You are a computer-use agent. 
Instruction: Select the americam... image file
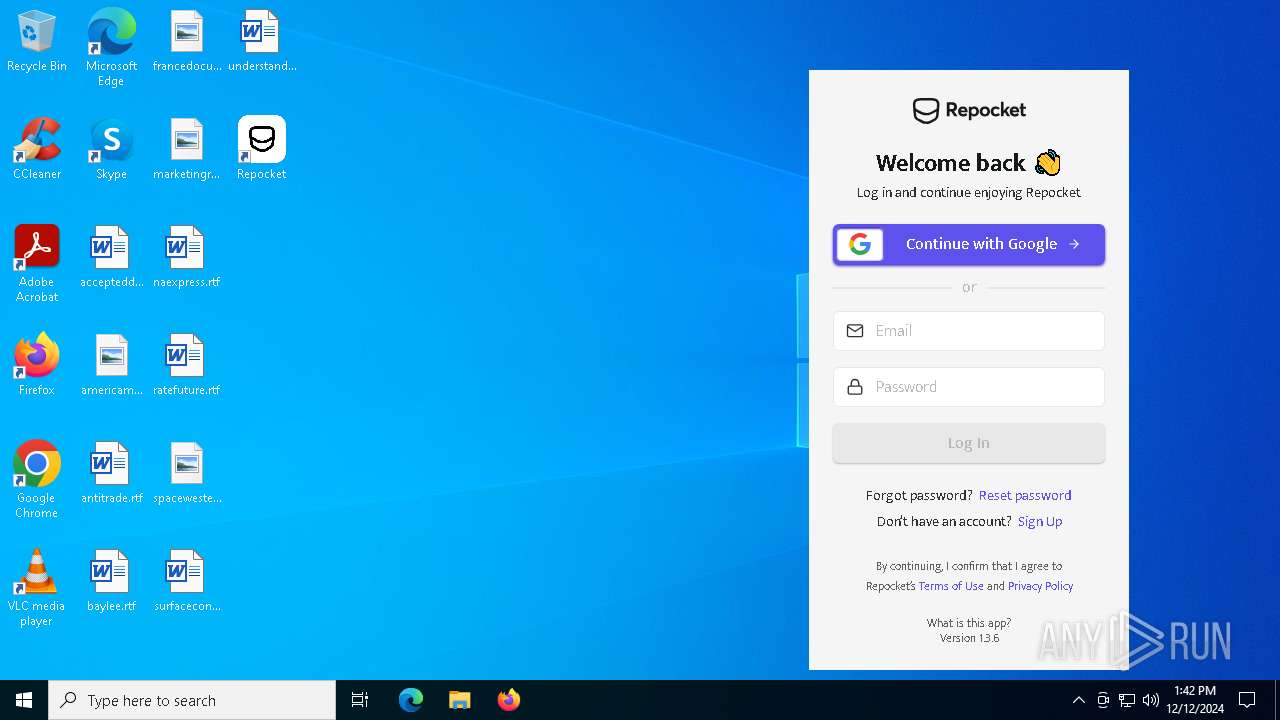click(x=111, y=365)
